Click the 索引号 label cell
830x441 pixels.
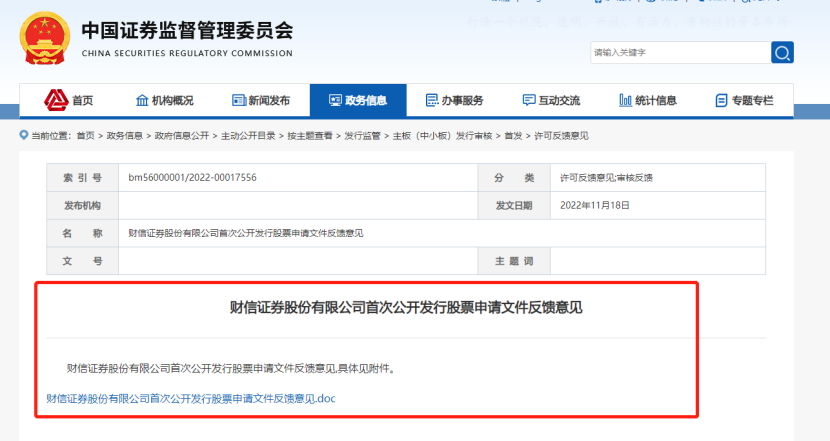83,178
